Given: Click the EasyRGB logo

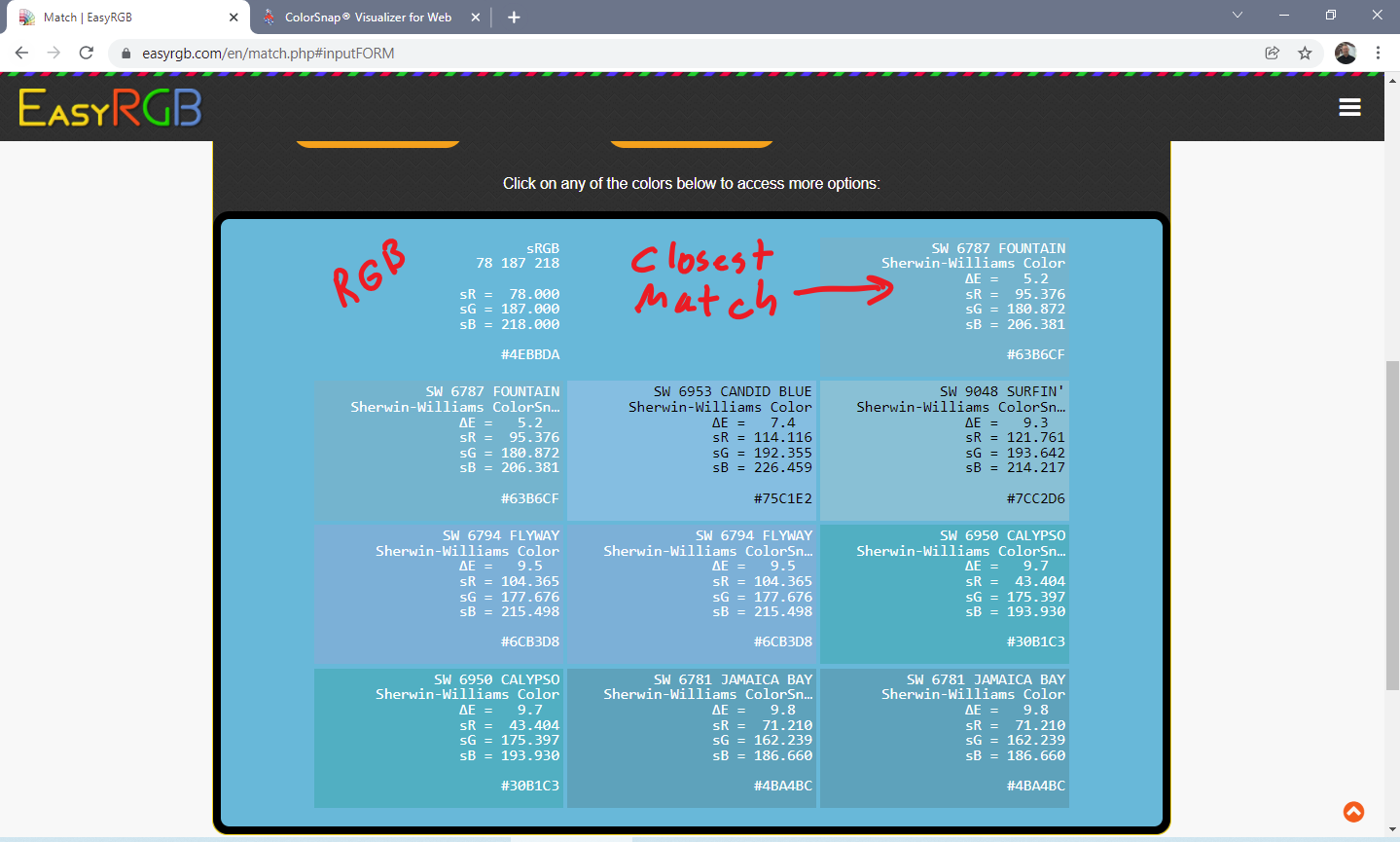Looking at the screenshot, I should tap(110, 107).
